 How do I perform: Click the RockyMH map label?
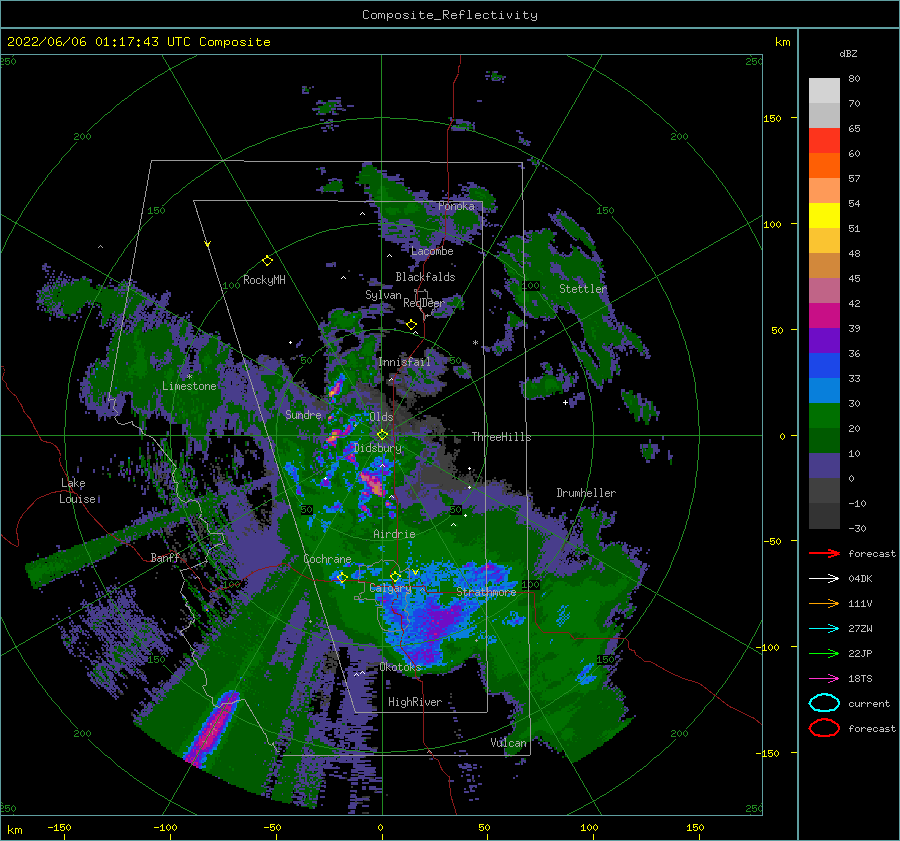(x=264, y=280)
